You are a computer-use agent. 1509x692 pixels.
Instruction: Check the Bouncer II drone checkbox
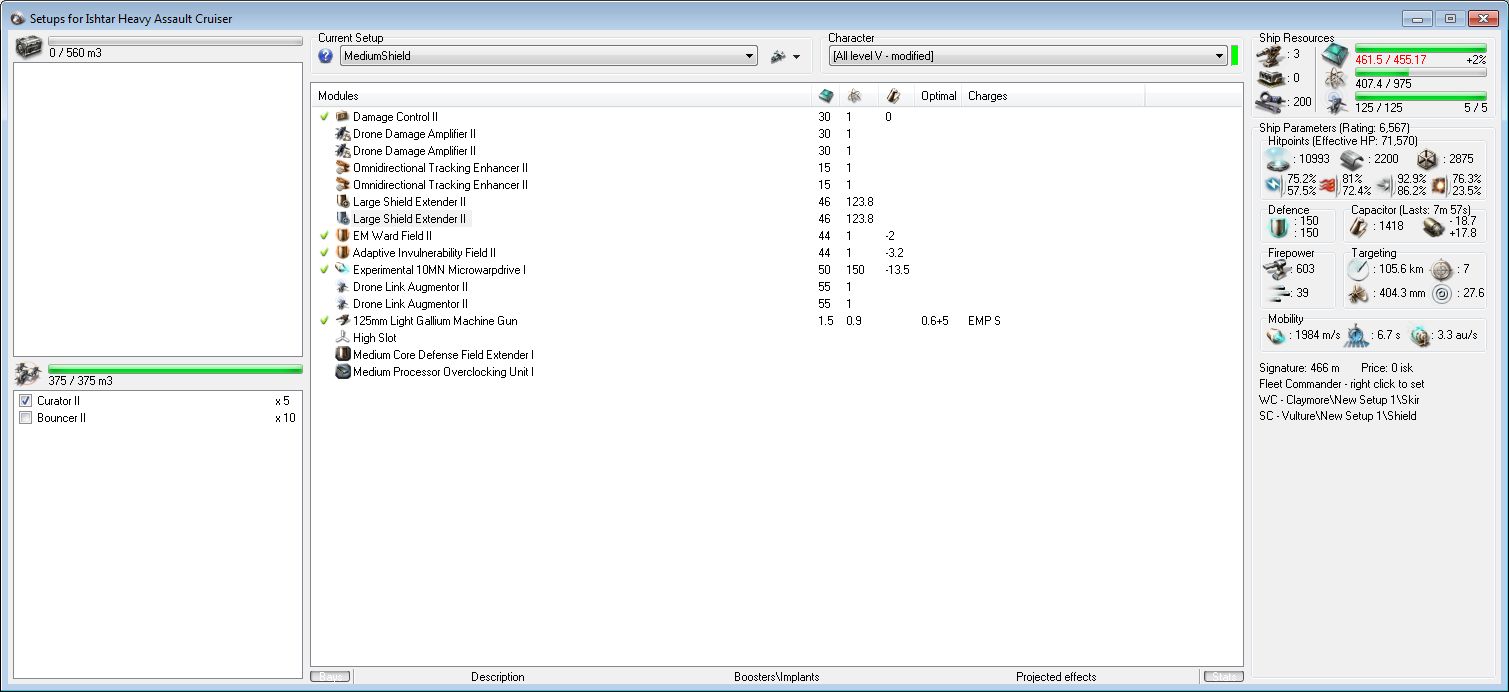point(26,418)
